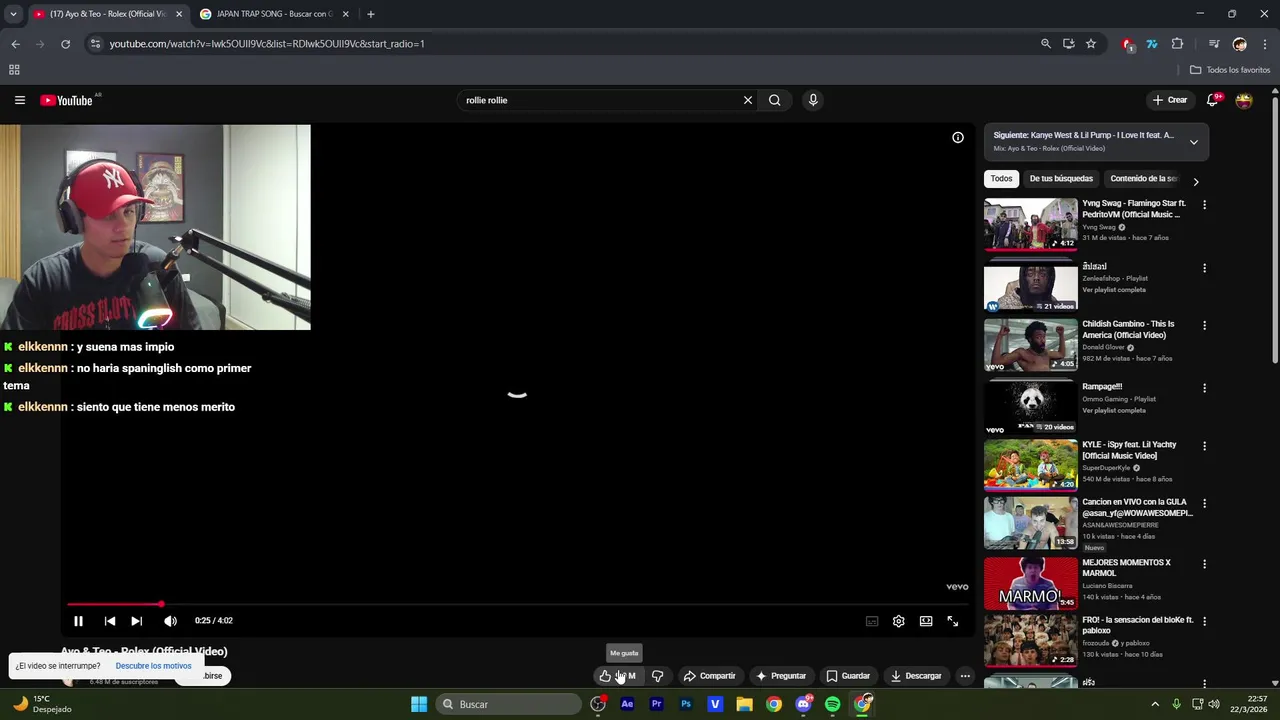Open options for Childish Gambino This Is America
1280x720 pixels.
point(1204,326)
